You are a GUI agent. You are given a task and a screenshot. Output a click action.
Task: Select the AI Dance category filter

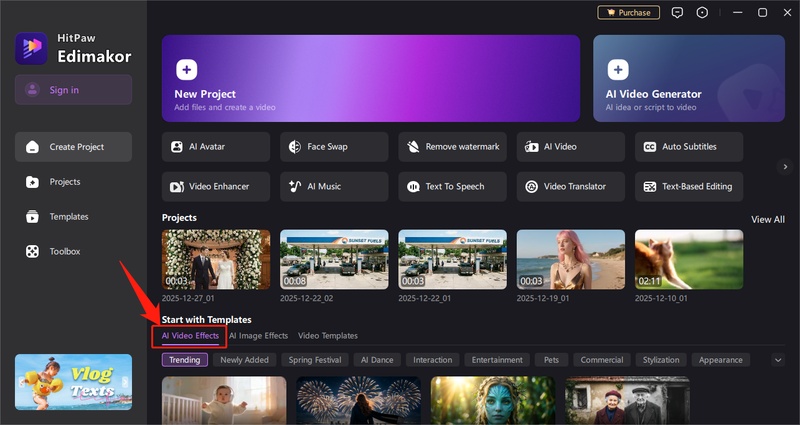pyautogui.click(x=377, y=360)
